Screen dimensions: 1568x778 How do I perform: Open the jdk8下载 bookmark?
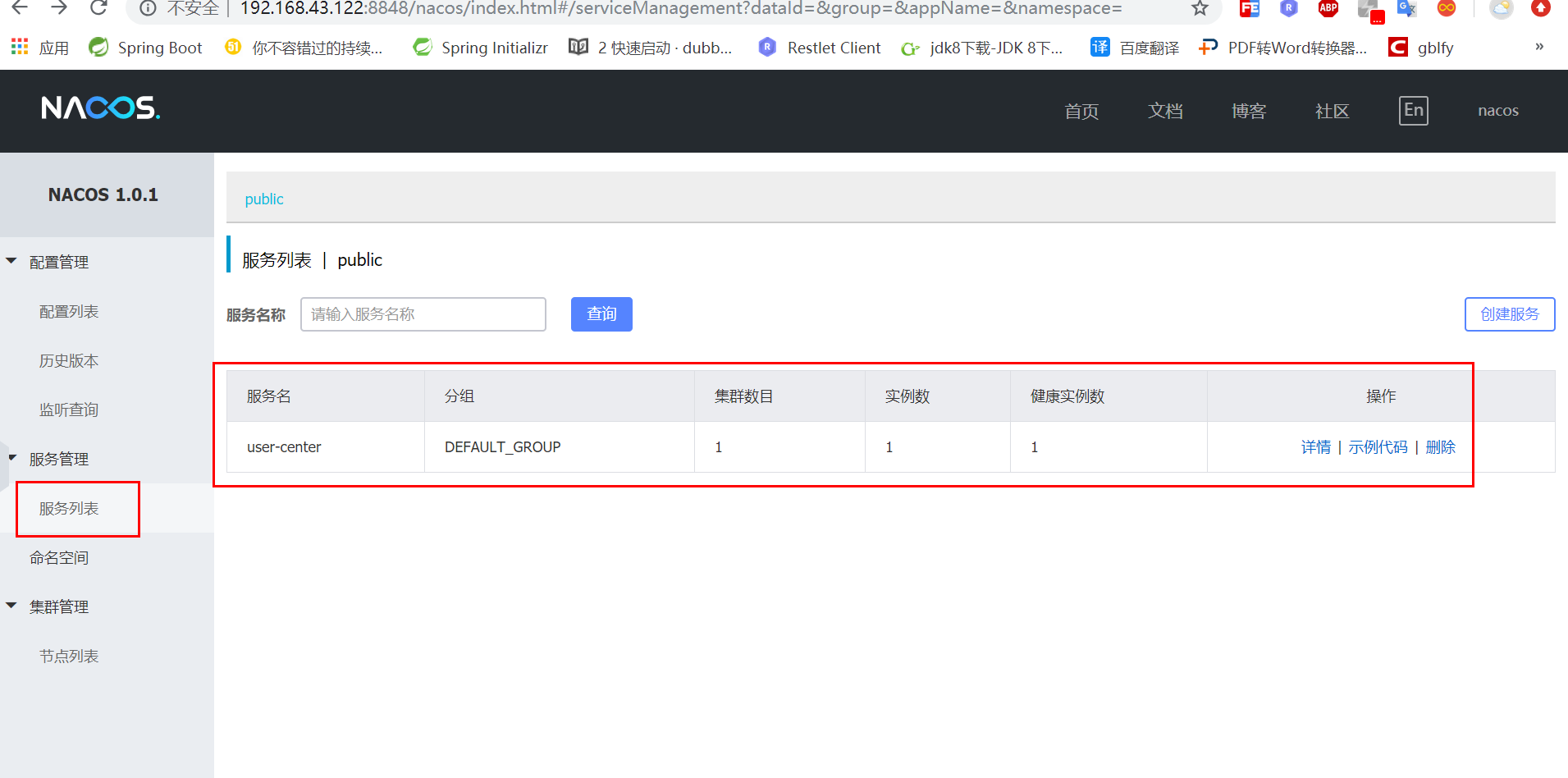click(981, 48)
